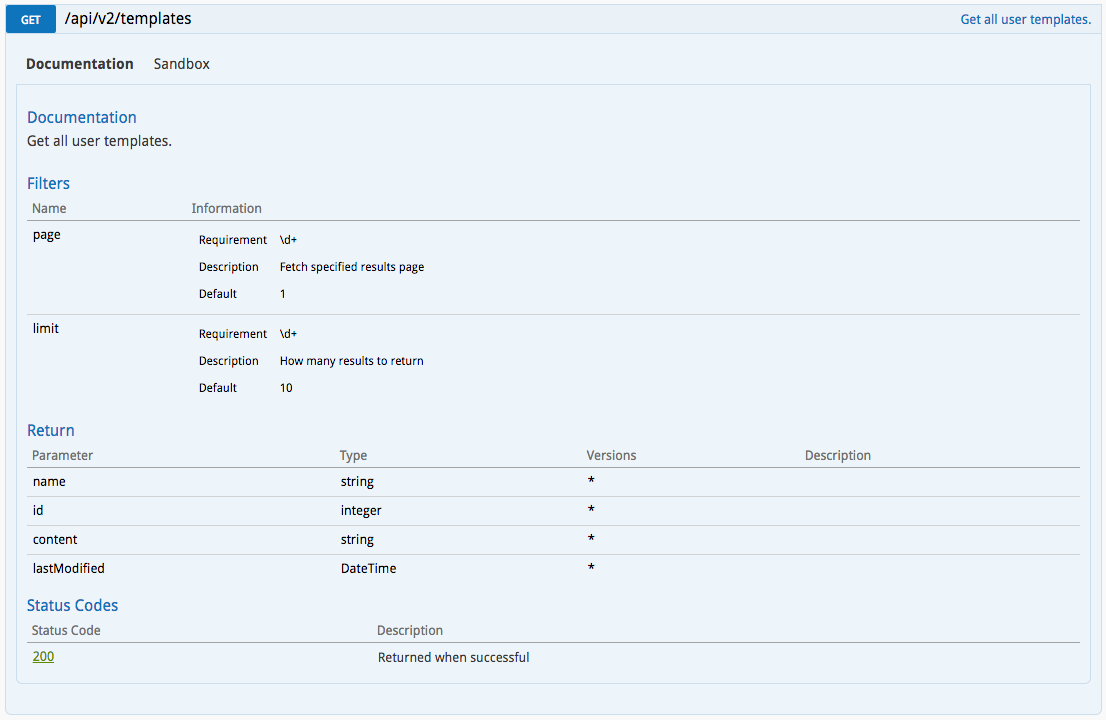Viewport: 1106px width, 720px height.
Task: Select the string type for name row
Action: tap(357, 482)
